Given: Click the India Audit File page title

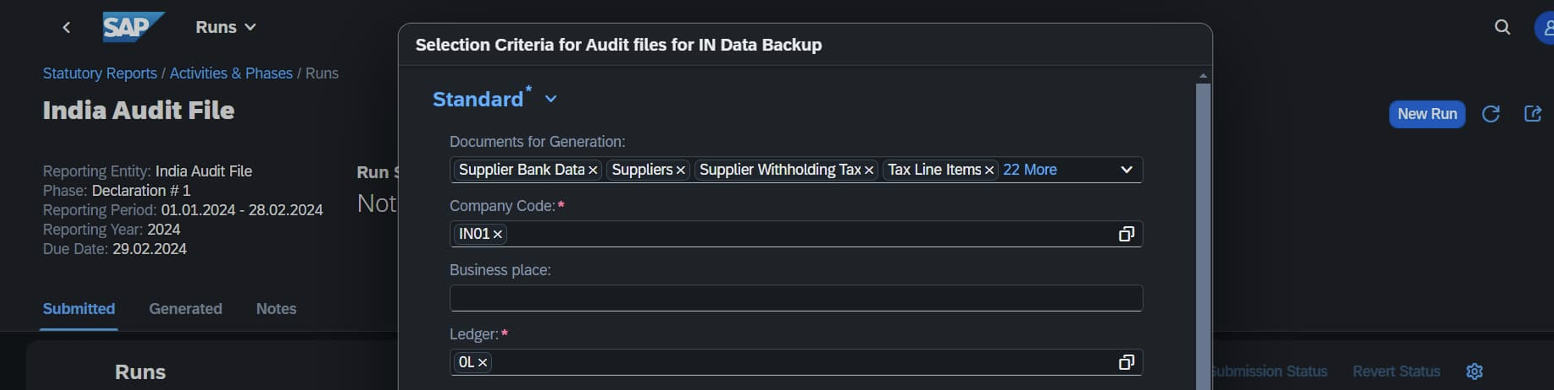Looking at the screenshot, I should coord(139,110).
